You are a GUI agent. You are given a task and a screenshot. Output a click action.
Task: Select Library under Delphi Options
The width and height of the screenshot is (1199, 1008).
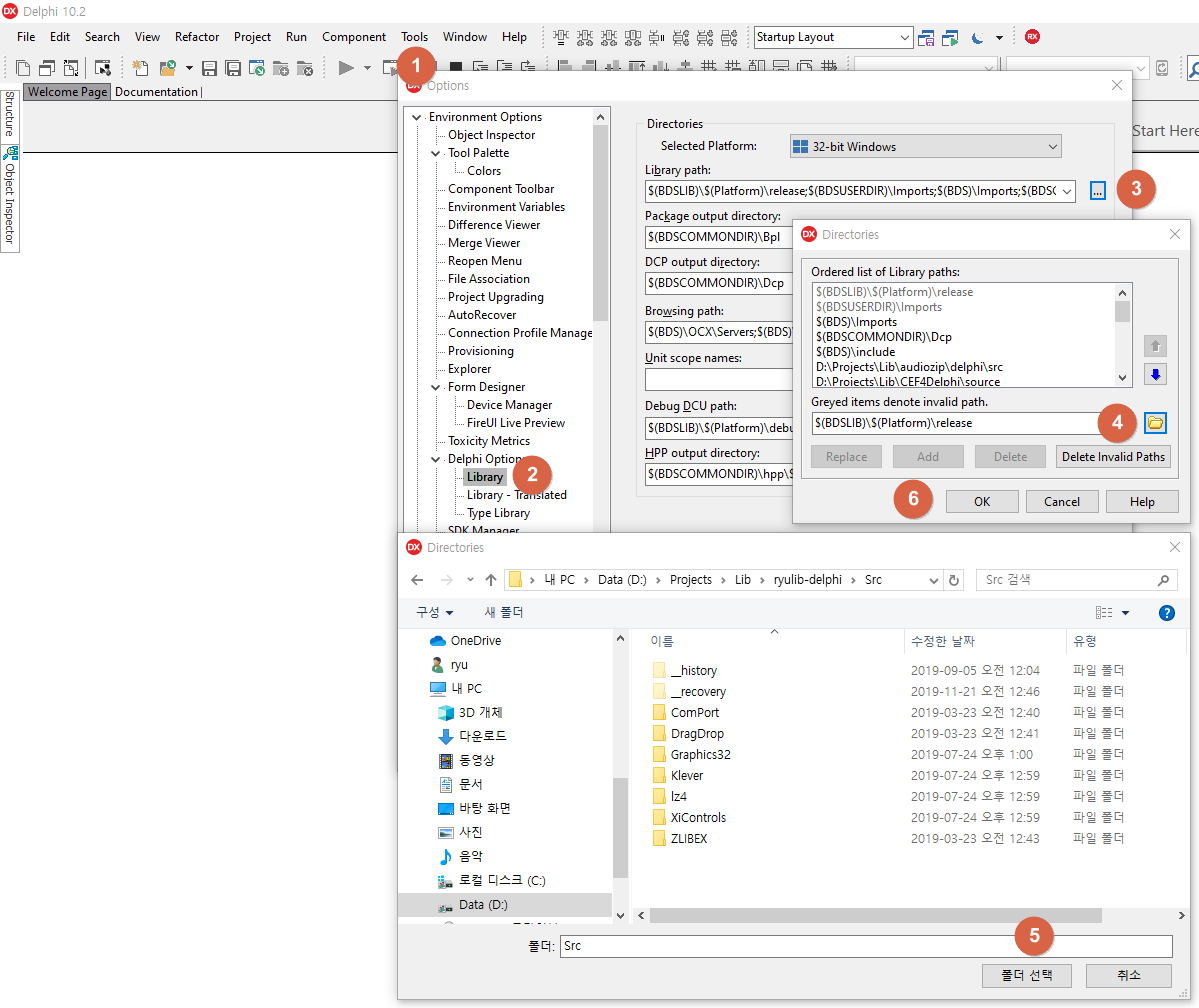(x=485, y=477)
